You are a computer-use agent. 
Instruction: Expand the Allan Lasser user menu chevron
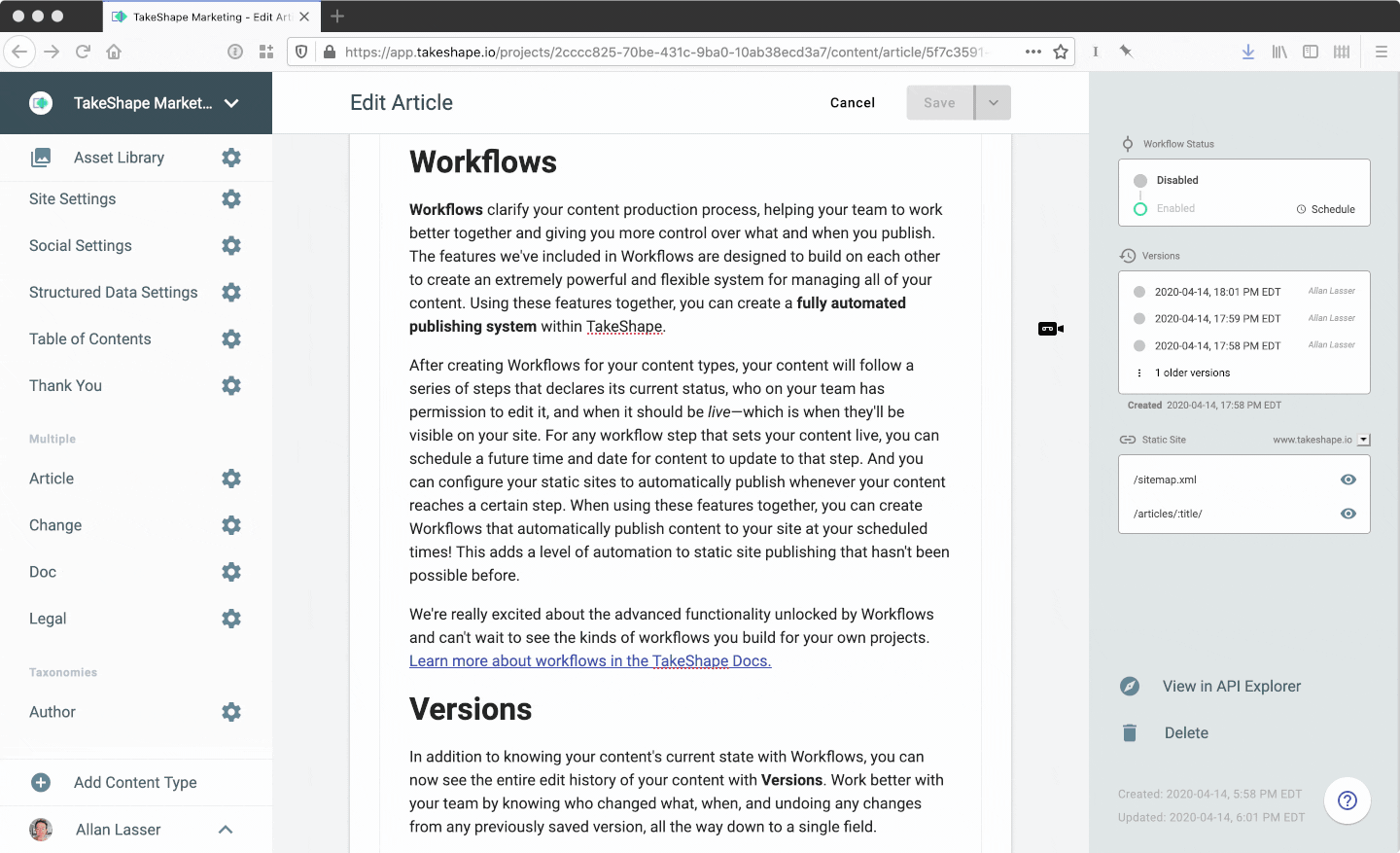tap(226, 830)
